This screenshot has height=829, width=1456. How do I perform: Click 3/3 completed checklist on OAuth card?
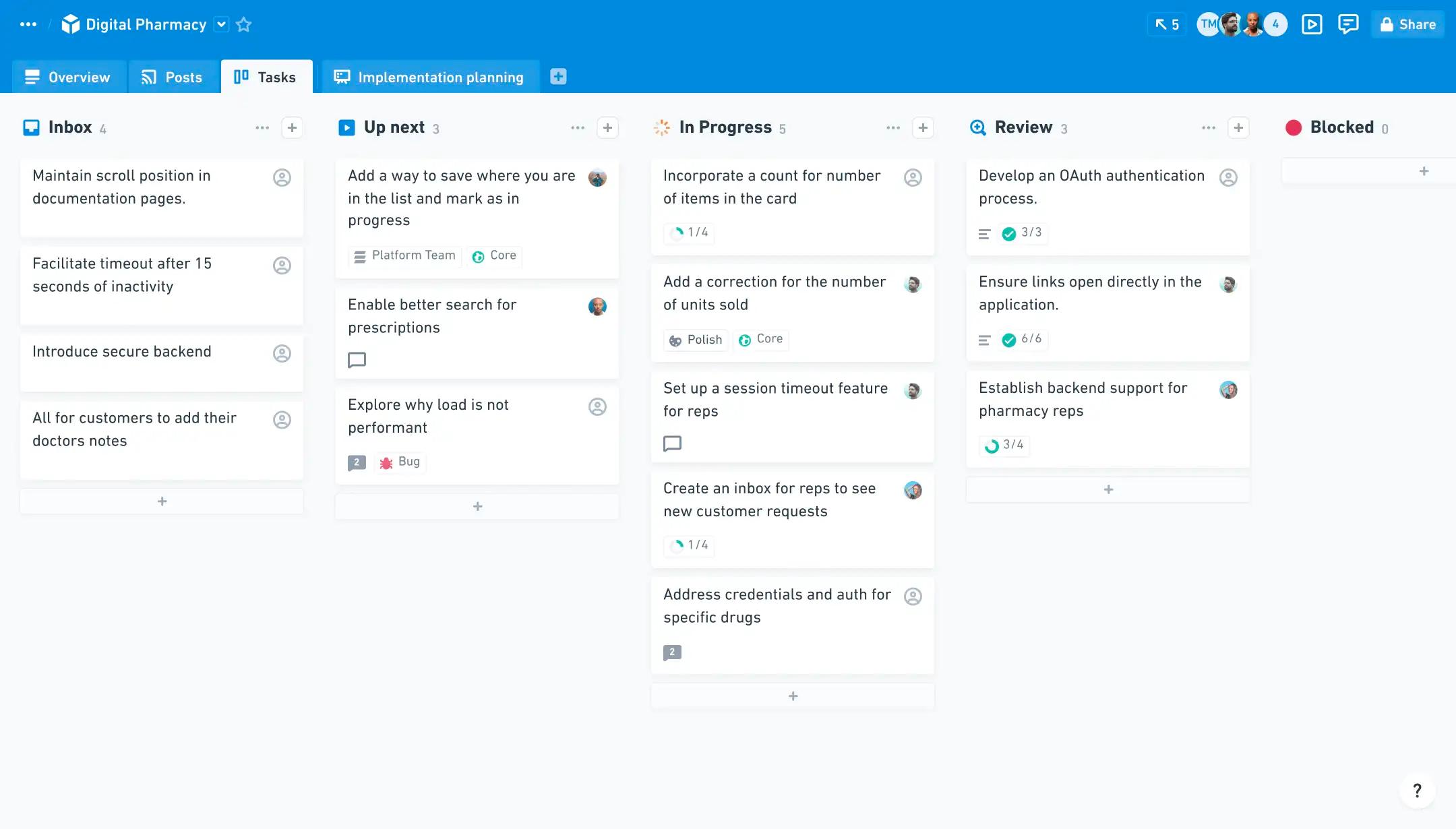tap(1023, 233)
